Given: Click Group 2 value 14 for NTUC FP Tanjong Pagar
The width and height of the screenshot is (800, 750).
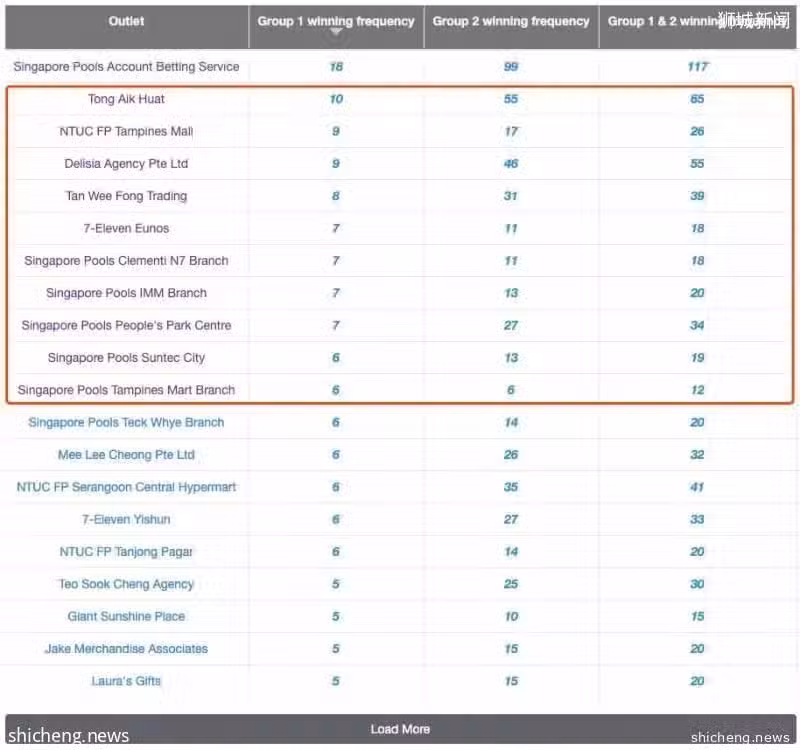Looking at the screenshot, I should (511, 552).
